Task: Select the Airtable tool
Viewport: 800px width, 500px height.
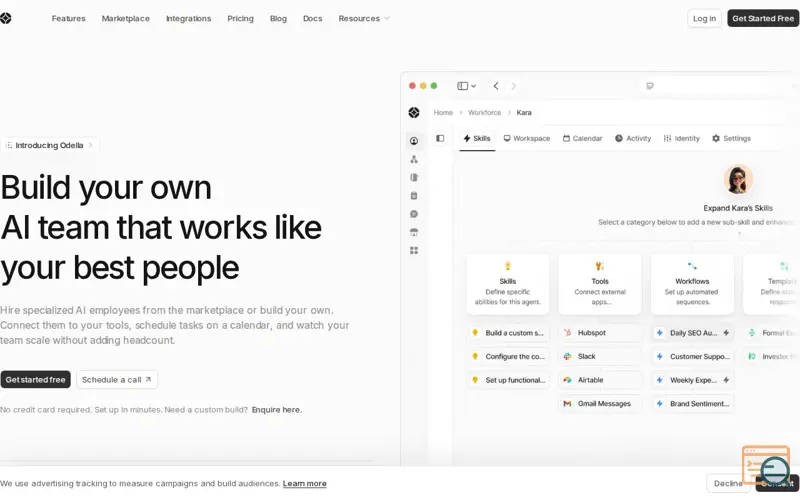Action: 600,380
